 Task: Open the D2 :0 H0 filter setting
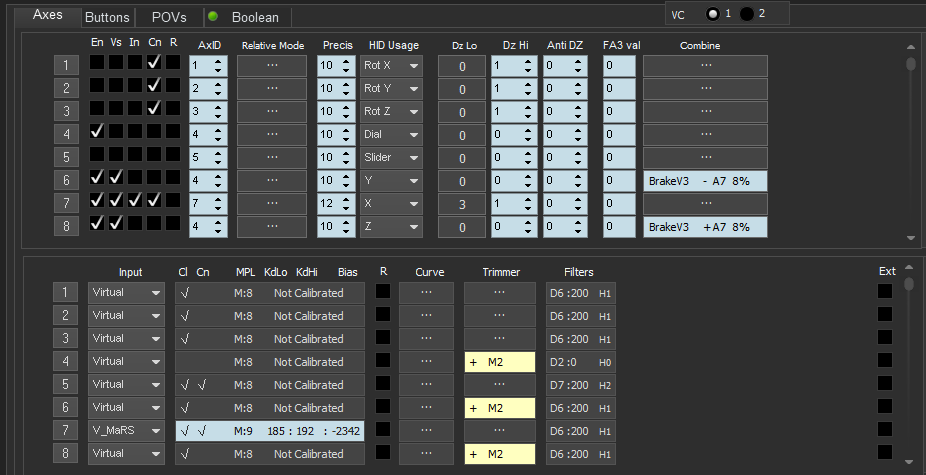581,362
